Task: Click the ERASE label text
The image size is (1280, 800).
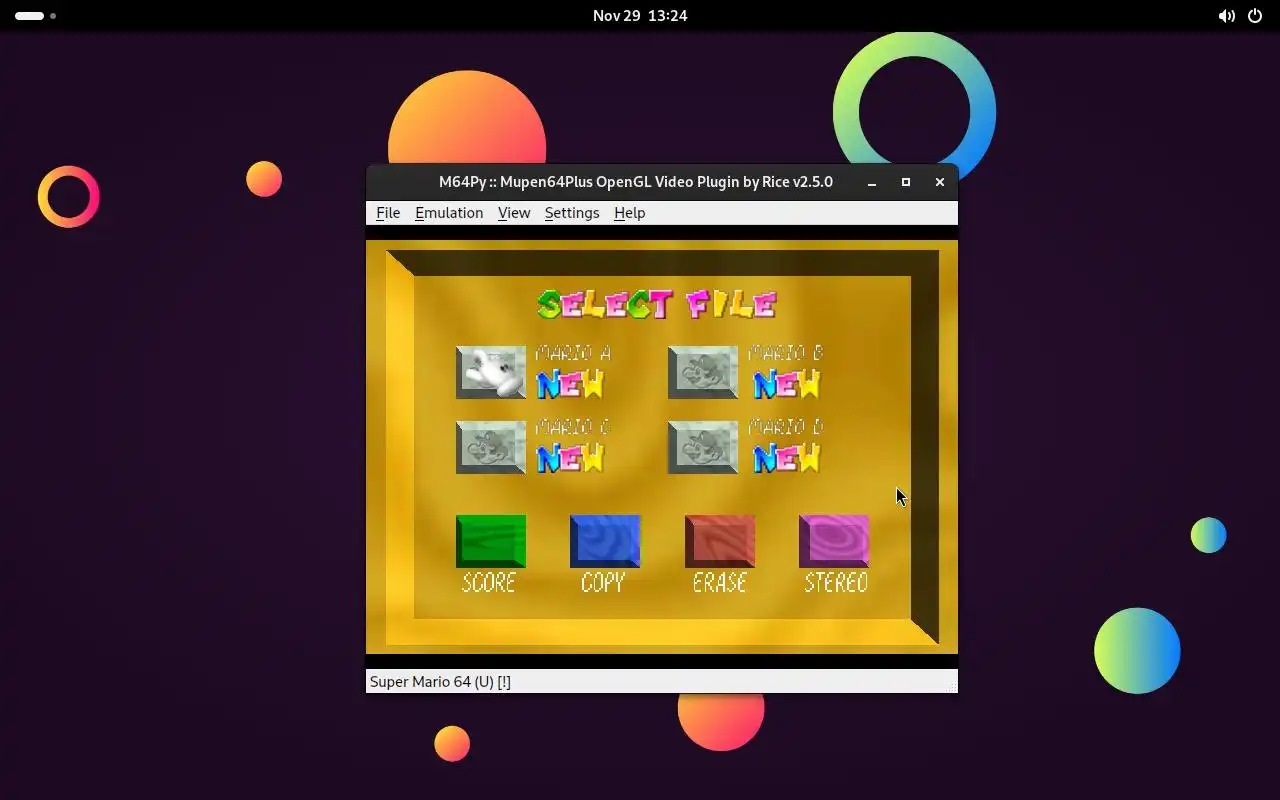Action: click(x=720, y=582)
